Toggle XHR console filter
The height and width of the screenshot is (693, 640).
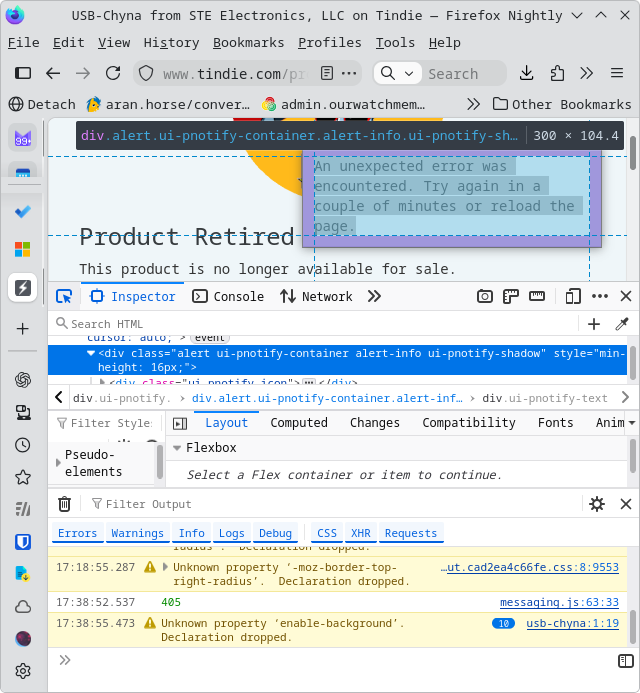(x=361, y=533)
